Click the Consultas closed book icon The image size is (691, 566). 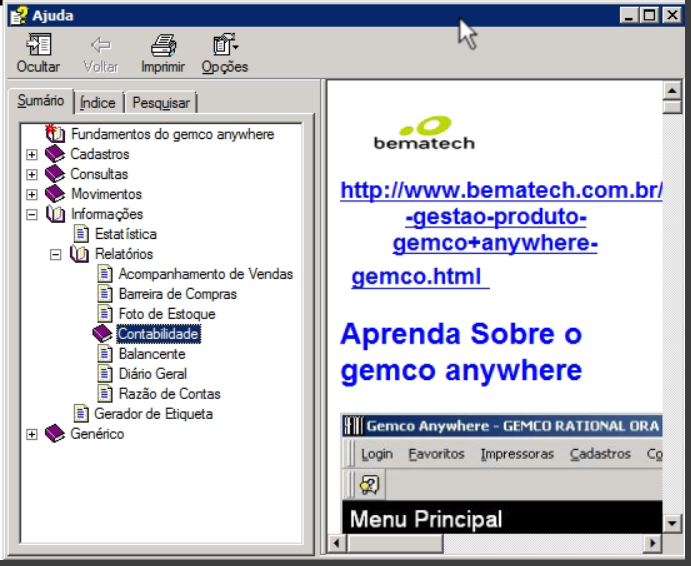coord(55,174)
